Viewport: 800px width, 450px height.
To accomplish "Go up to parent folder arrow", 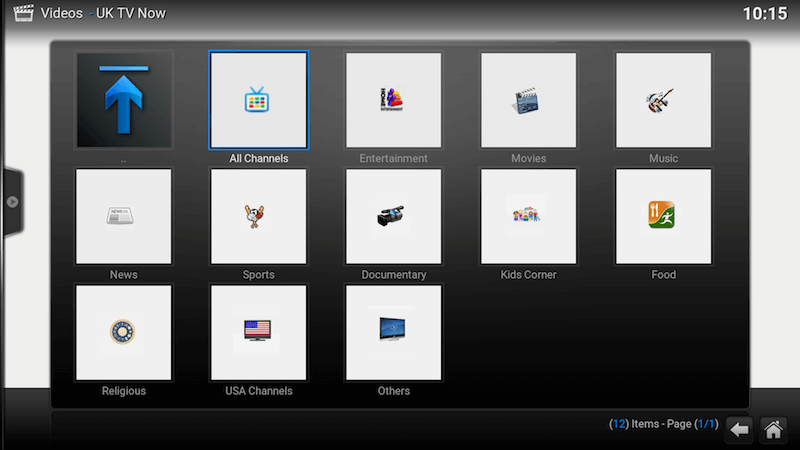I will pyautogui.click(x=124, y=99).
